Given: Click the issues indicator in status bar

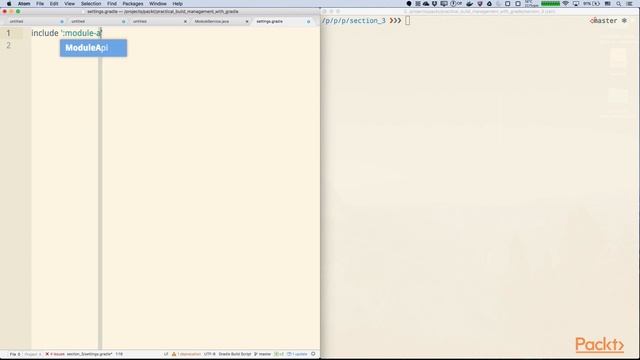Looking at the screenshot, I should point(55,354).
